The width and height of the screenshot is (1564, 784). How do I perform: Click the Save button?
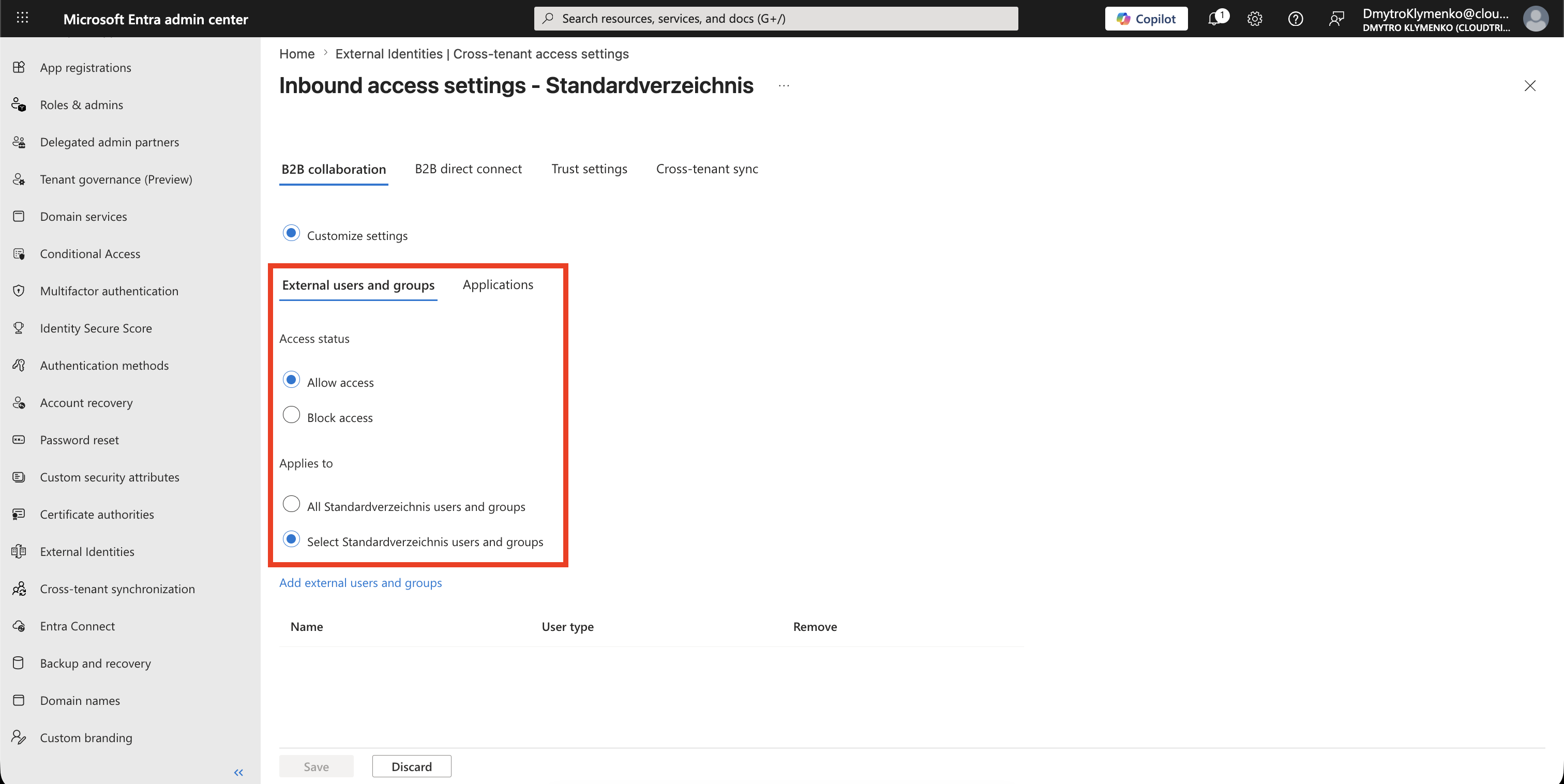tap(317, 766)
